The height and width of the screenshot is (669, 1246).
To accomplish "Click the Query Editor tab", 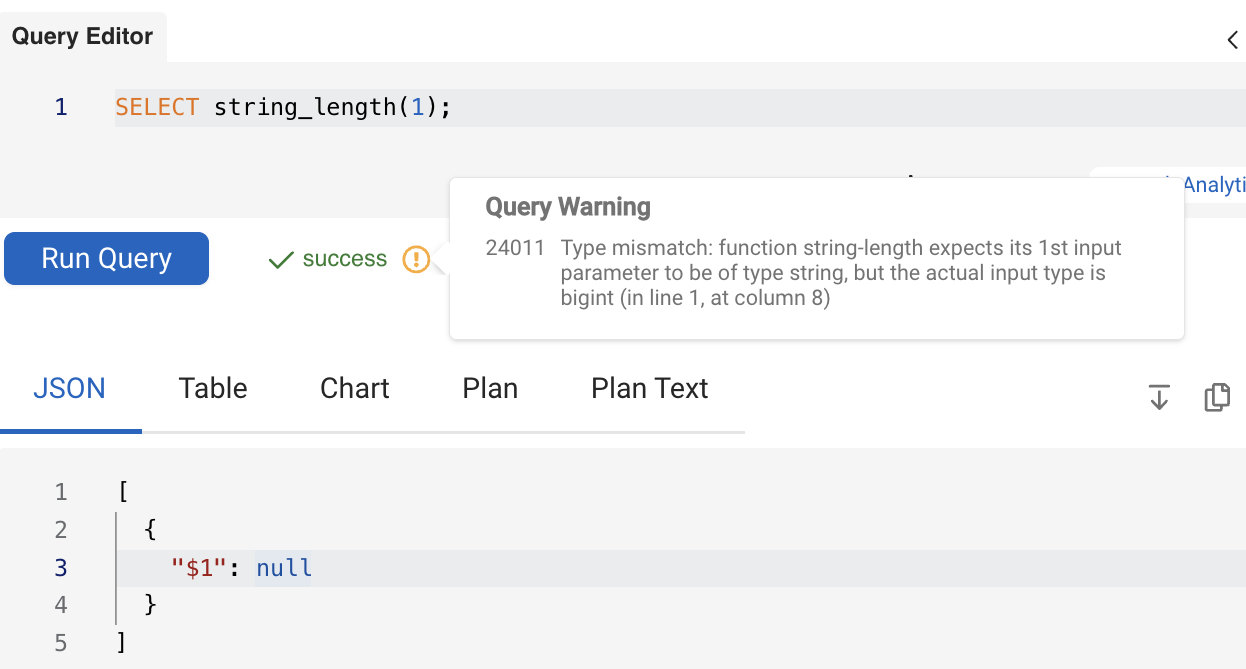I will pos(83,36).
